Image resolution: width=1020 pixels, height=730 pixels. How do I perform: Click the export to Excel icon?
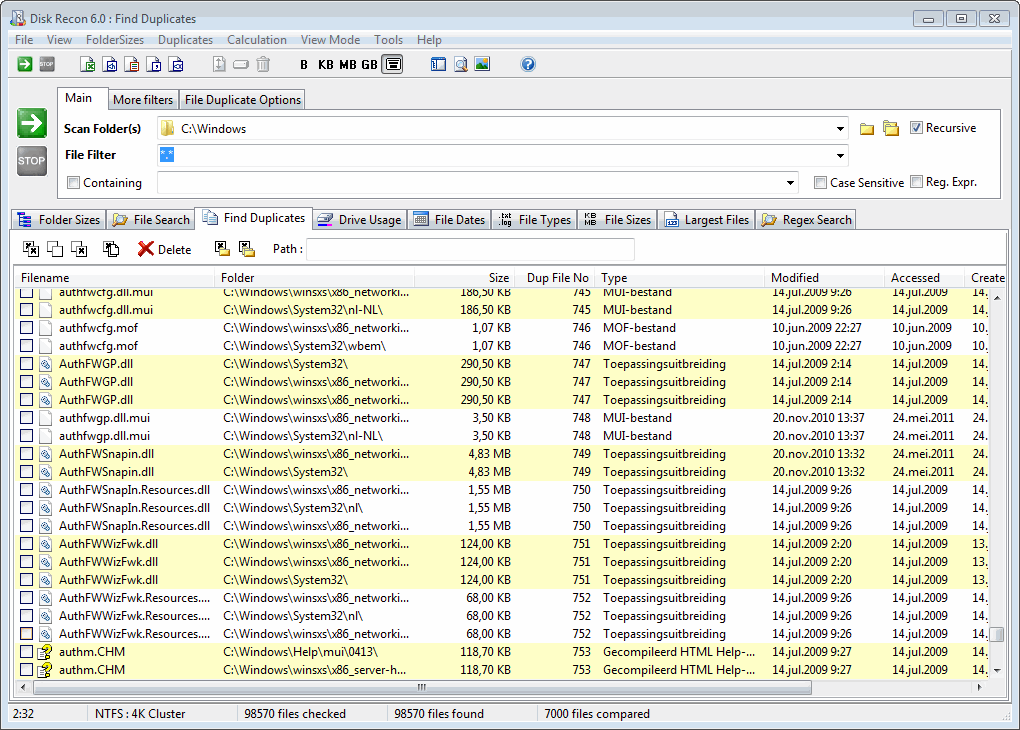(x=87, y=64)
